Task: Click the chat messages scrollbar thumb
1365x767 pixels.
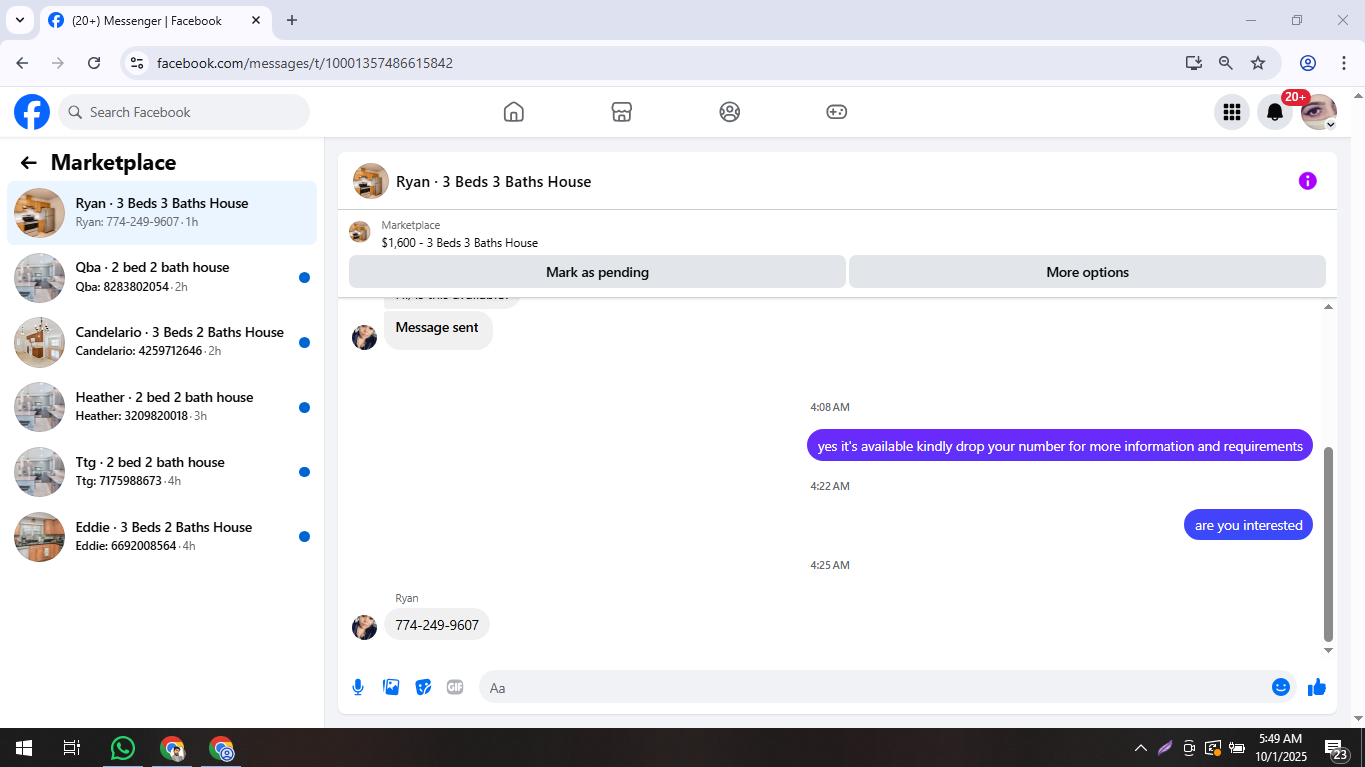Action: [1328, 544]
